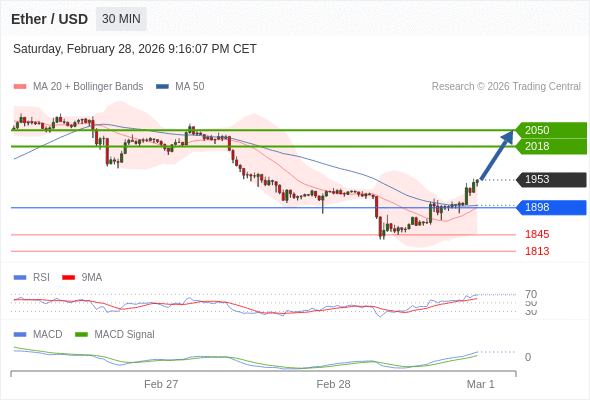Click the Research © 2026 Trading Central text

click(506, 87)
